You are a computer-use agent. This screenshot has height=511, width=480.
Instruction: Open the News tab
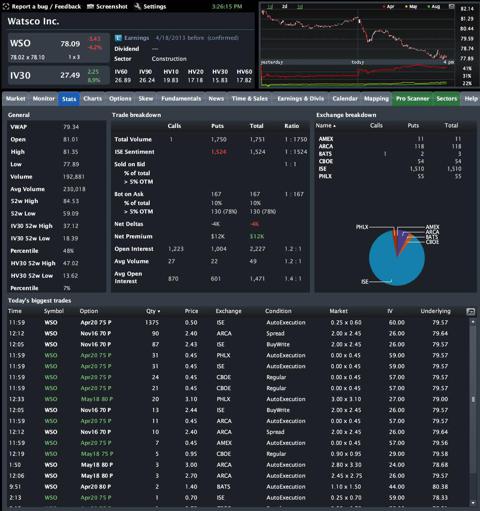tap(216, 99)
